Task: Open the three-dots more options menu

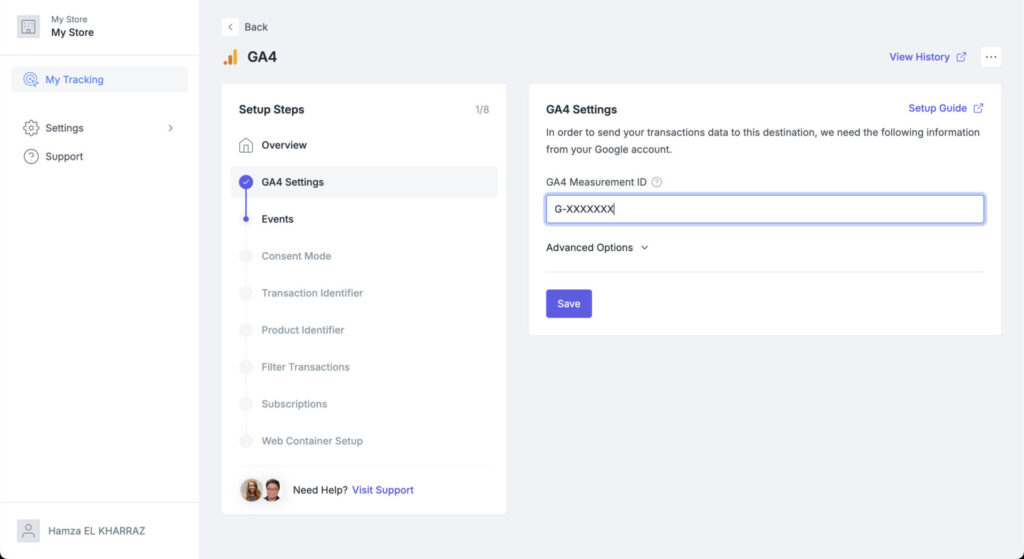Action: coord(991,57)
